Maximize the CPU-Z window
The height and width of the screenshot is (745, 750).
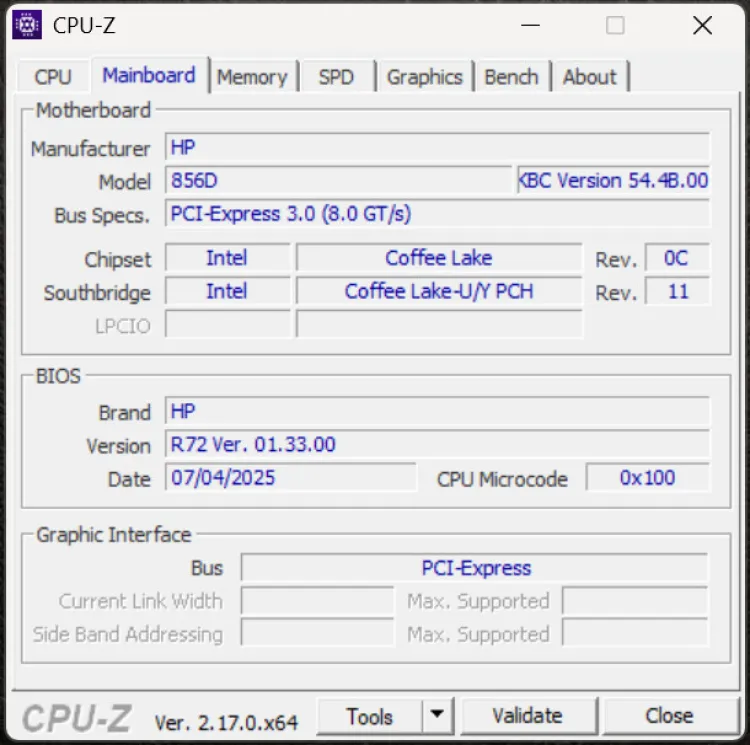click(615, 26)
